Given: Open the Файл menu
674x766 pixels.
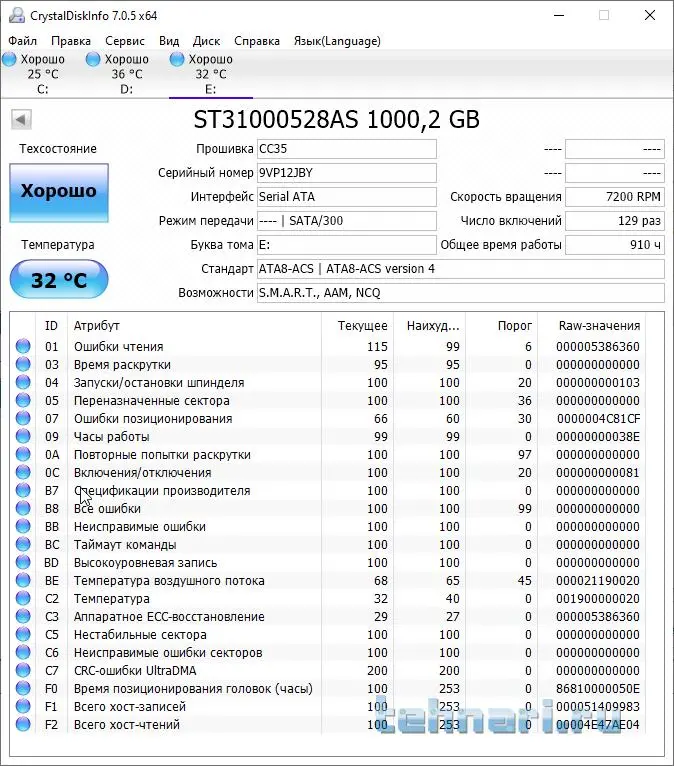Looking at the screenshot, I should [x=22, y=41].
